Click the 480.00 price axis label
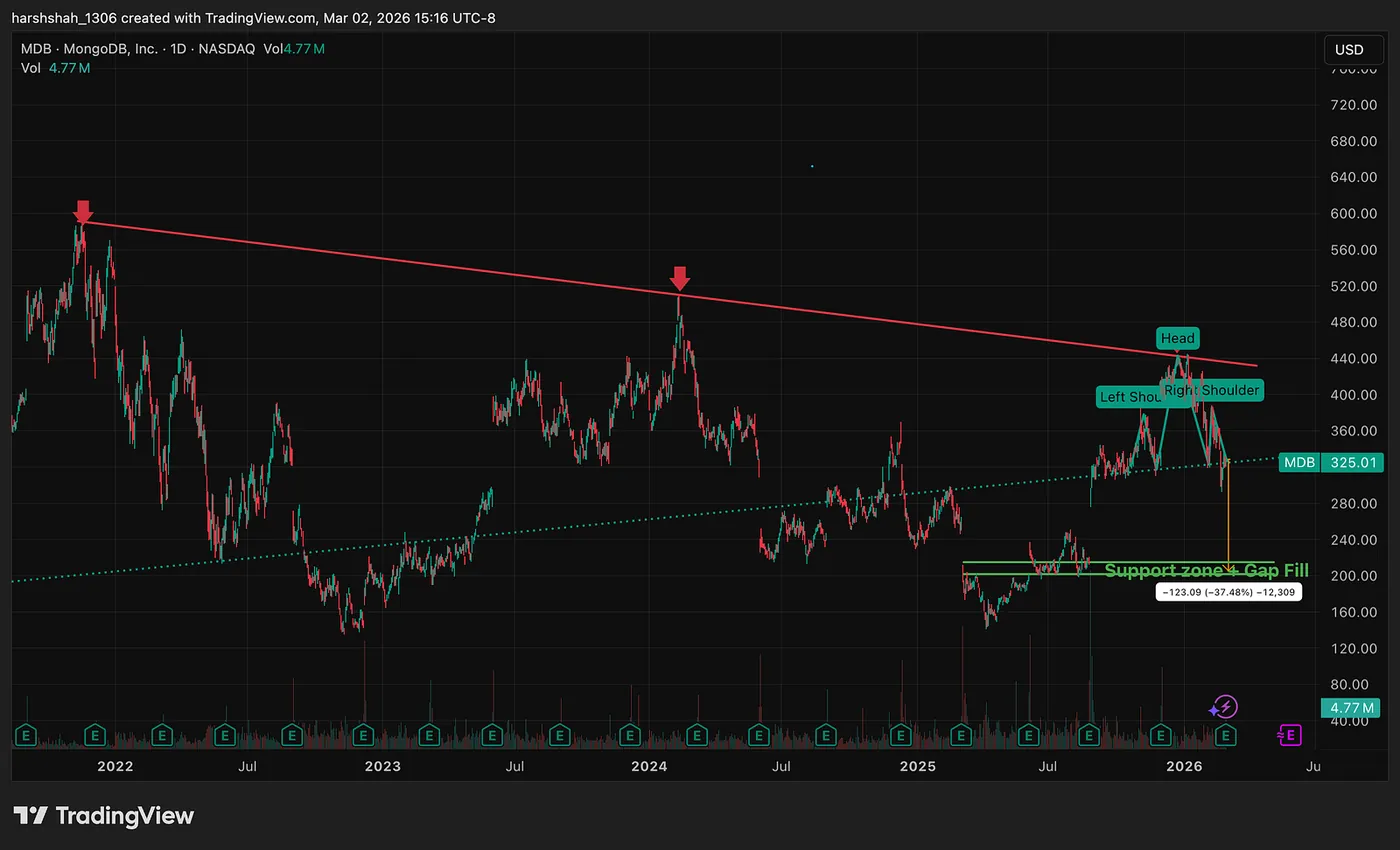This screenshot has height=850, width=1400. [x=1355, y=322]
